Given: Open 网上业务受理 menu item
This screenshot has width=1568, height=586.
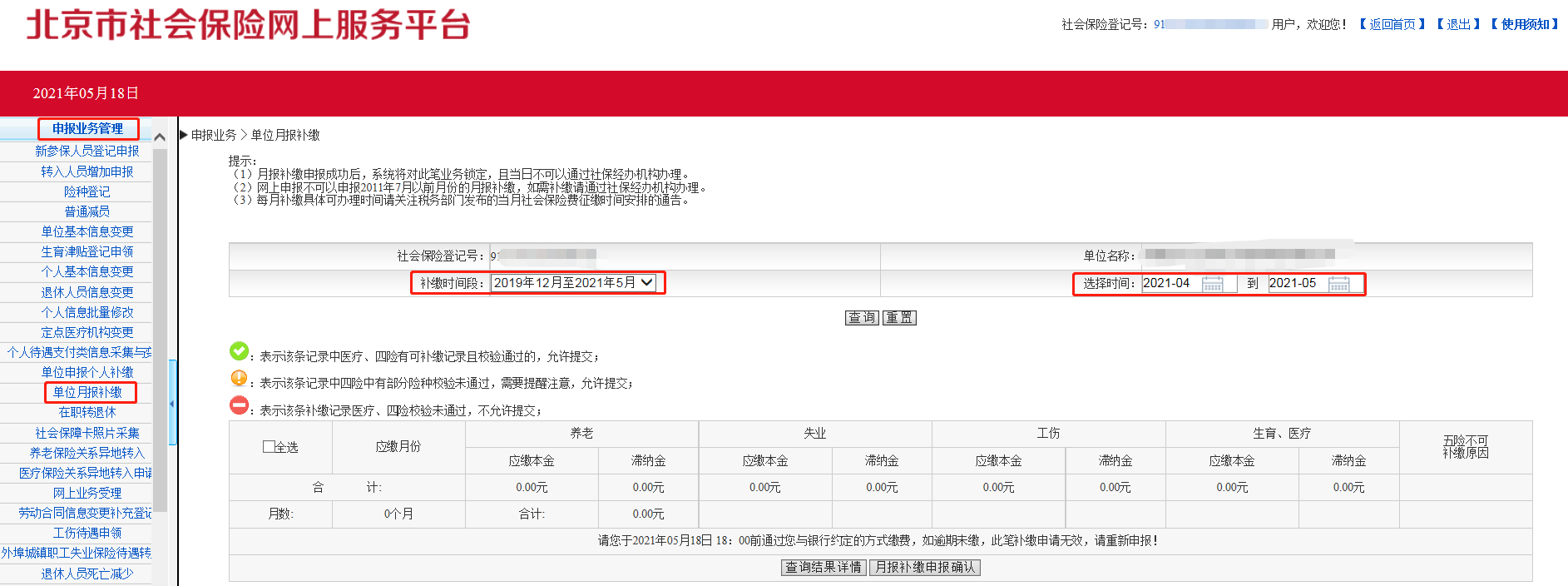Looking at the screenshot, I should [87, 494].
